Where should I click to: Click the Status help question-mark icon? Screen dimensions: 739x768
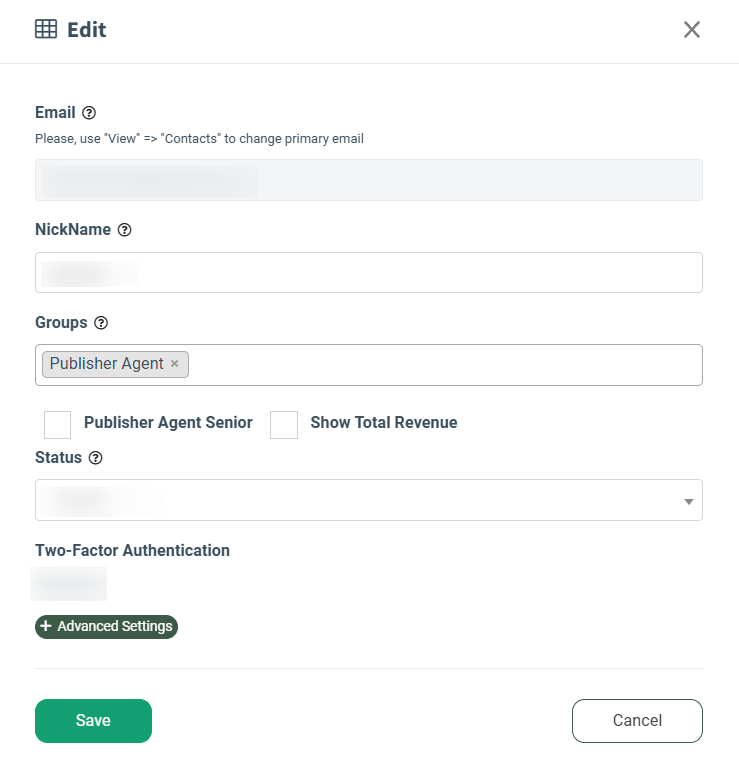95,458
